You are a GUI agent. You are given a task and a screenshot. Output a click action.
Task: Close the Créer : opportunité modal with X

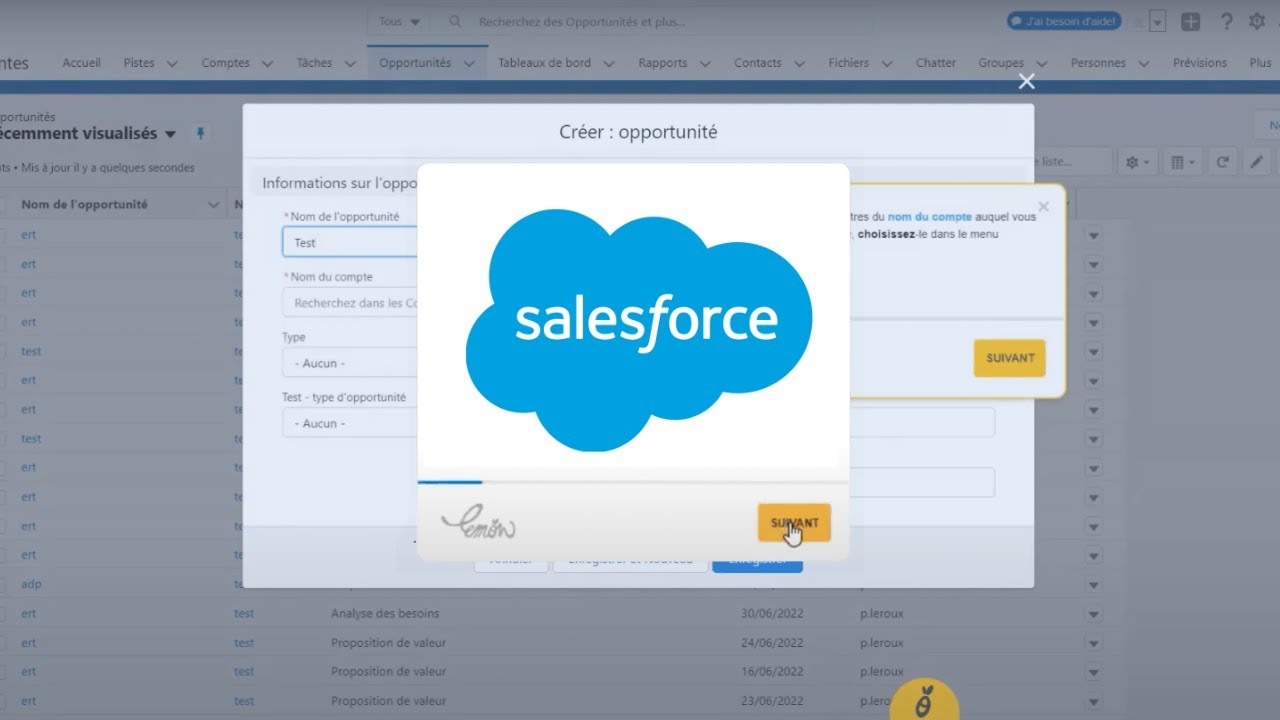point(1026,82)
